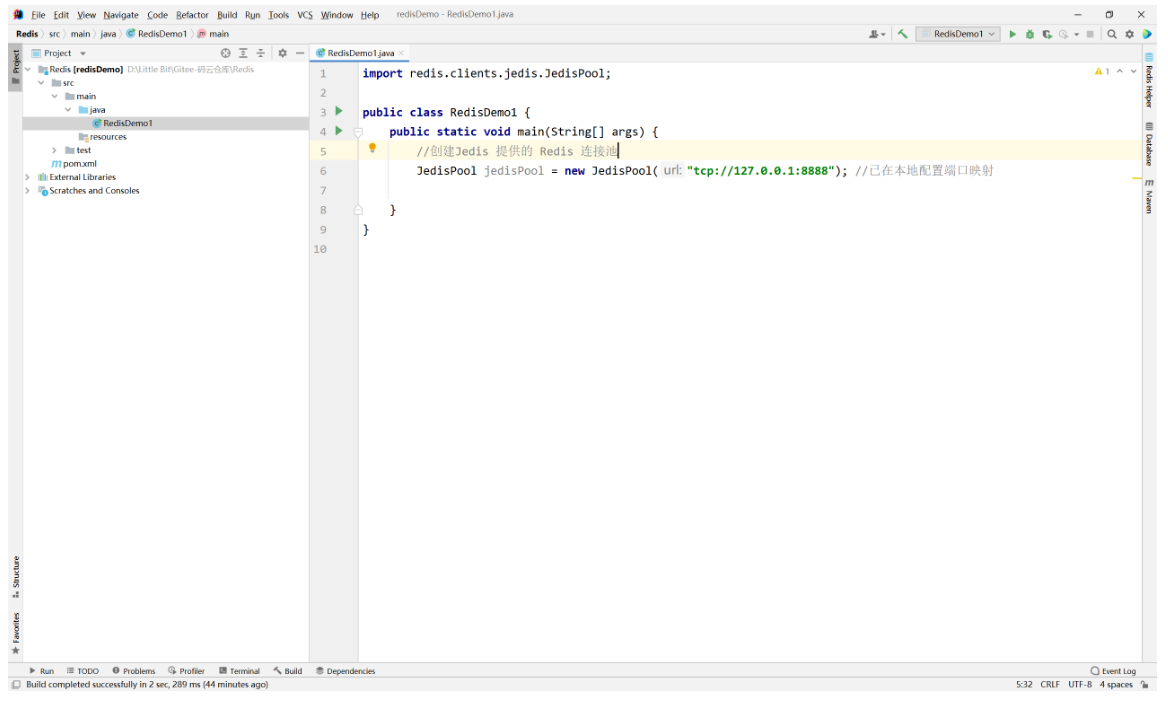Open the Build menu
1168x708 pixels.
click(x=227, y=15)
